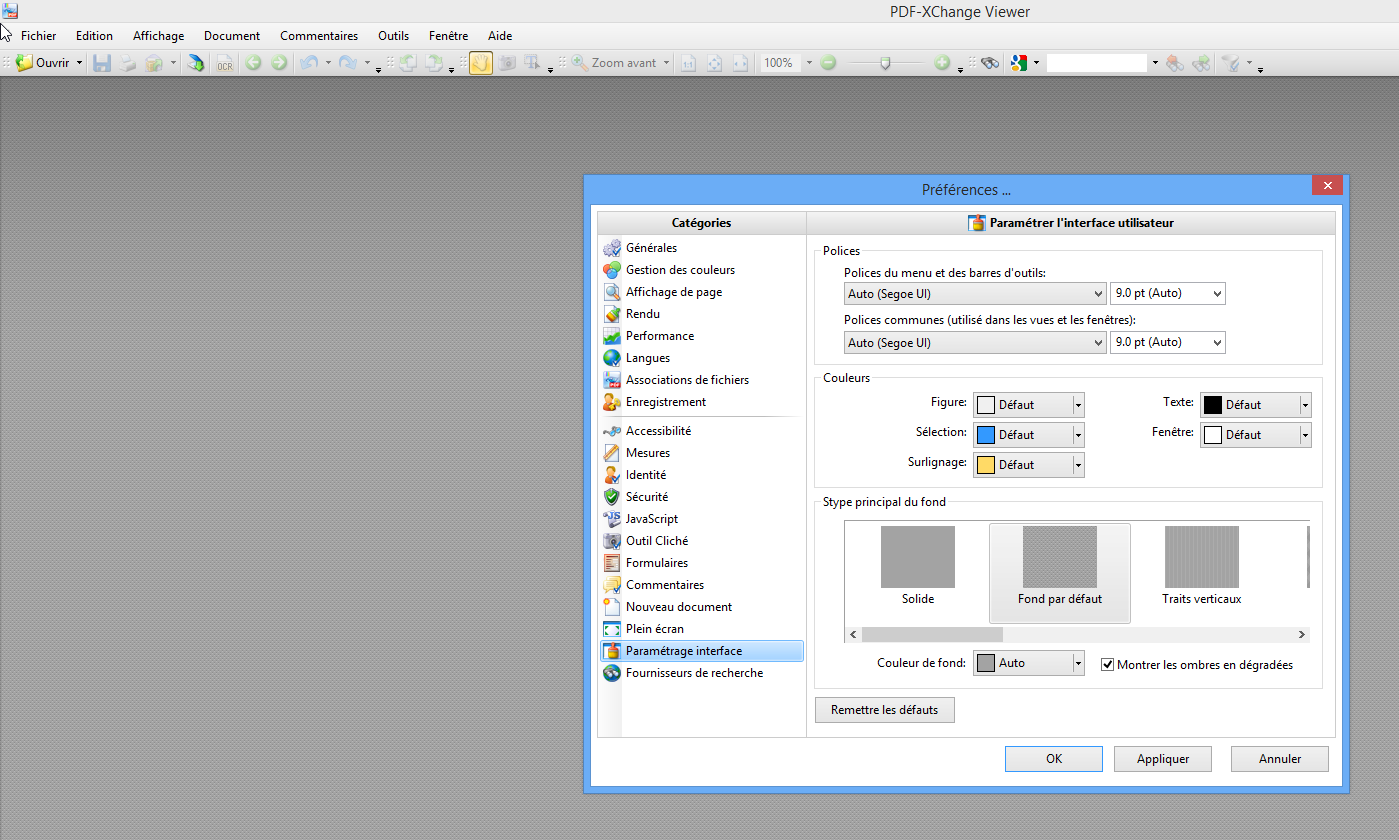Select the JavaScript category
The height and width of the screenshot is (840, 1399).
[x=702, y=519]
